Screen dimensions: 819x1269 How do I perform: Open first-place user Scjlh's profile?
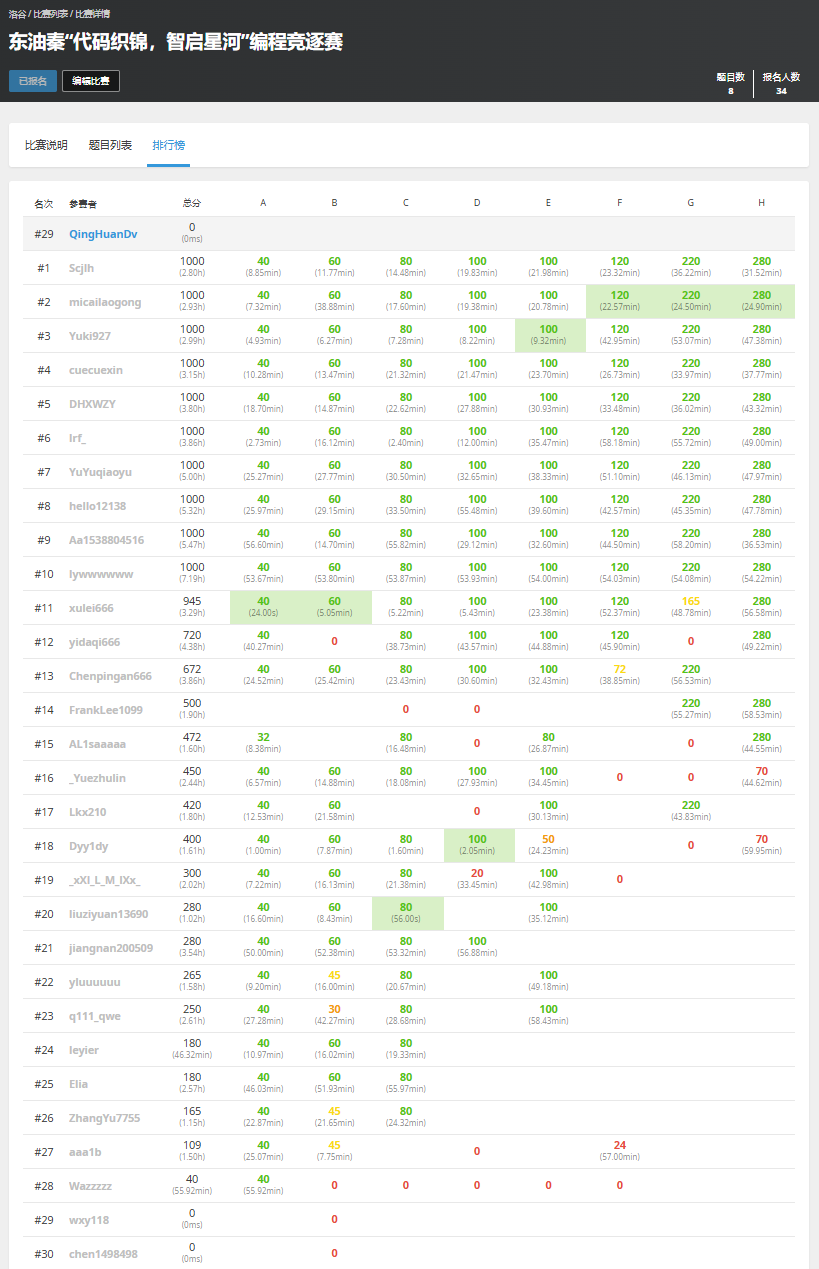[x=82, y=268]
